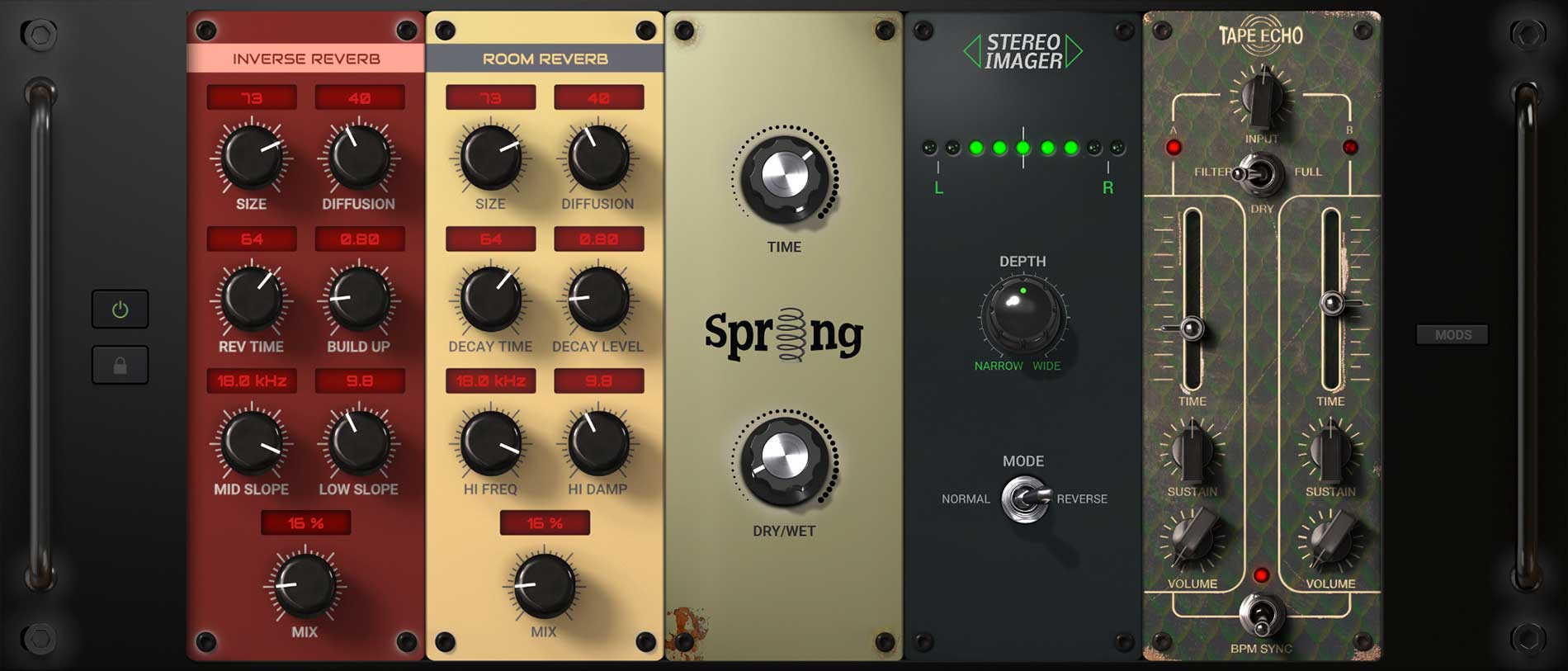Viewport: 1568px width, 671px height.
Task: Click the Inverse Reverb SIZE knob
Action: pyautogui.click(x=252, y=157)
